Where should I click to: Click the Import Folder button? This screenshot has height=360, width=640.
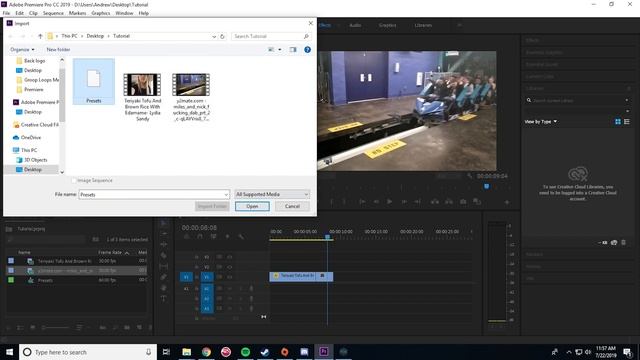pos(212,207)
